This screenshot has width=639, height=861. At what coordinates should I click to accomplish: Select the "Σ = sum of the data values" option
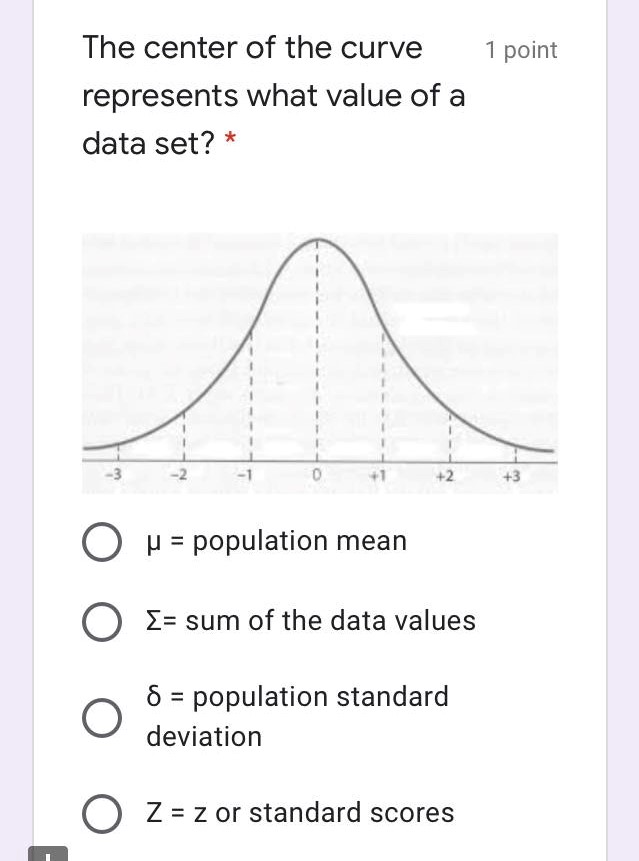101,621
